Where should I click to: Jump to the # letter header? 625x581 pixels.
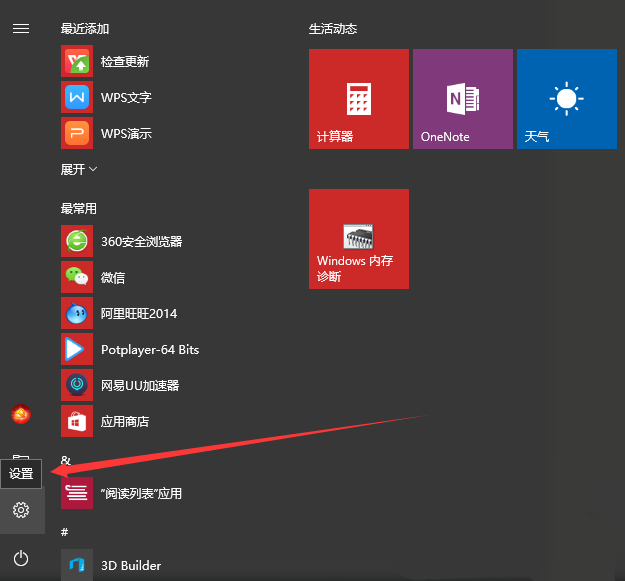tap(65, 532)
